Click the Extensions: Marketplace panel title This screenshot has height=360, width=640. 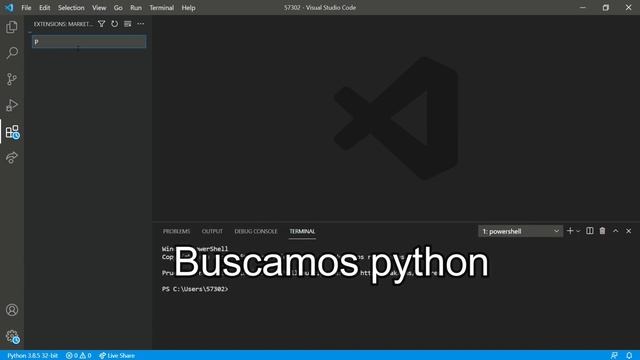click(x=63, y=24)
